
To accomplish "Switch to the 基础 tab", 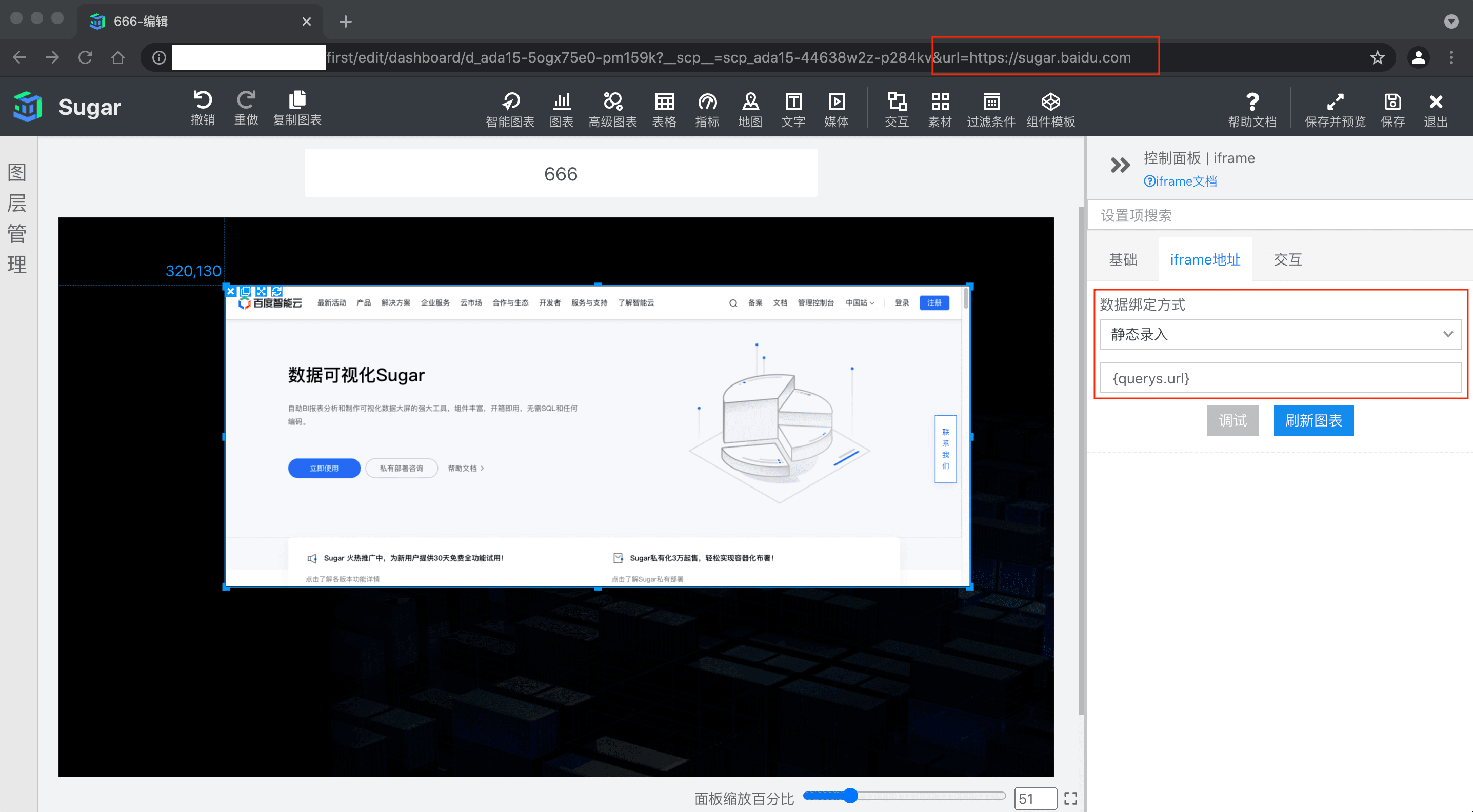I will [x=1123, y=259].
